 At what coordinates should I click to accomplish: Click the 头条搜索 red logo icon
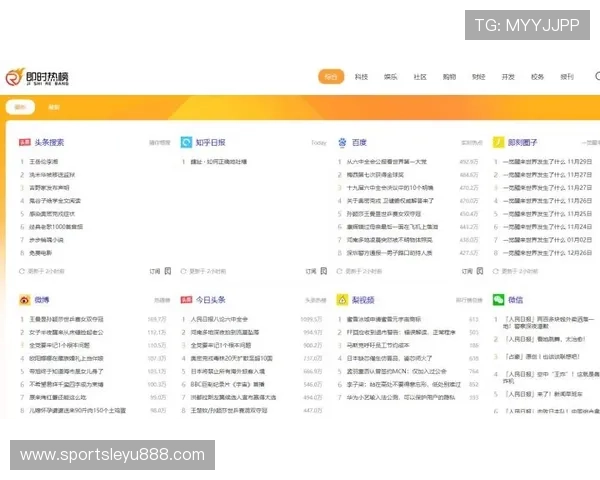25,142
